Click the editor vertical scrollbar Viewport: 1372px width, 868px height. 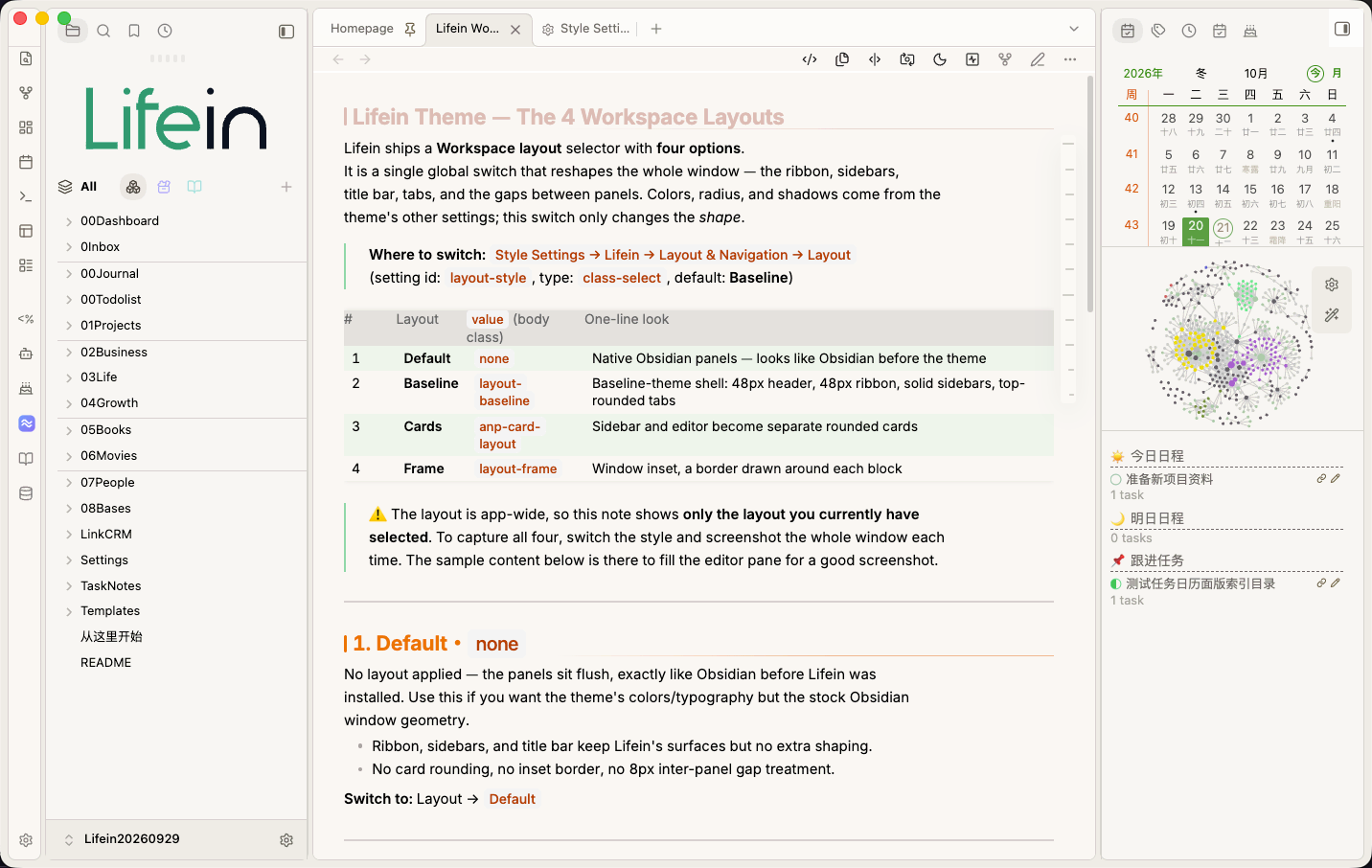coord(1090,194)
